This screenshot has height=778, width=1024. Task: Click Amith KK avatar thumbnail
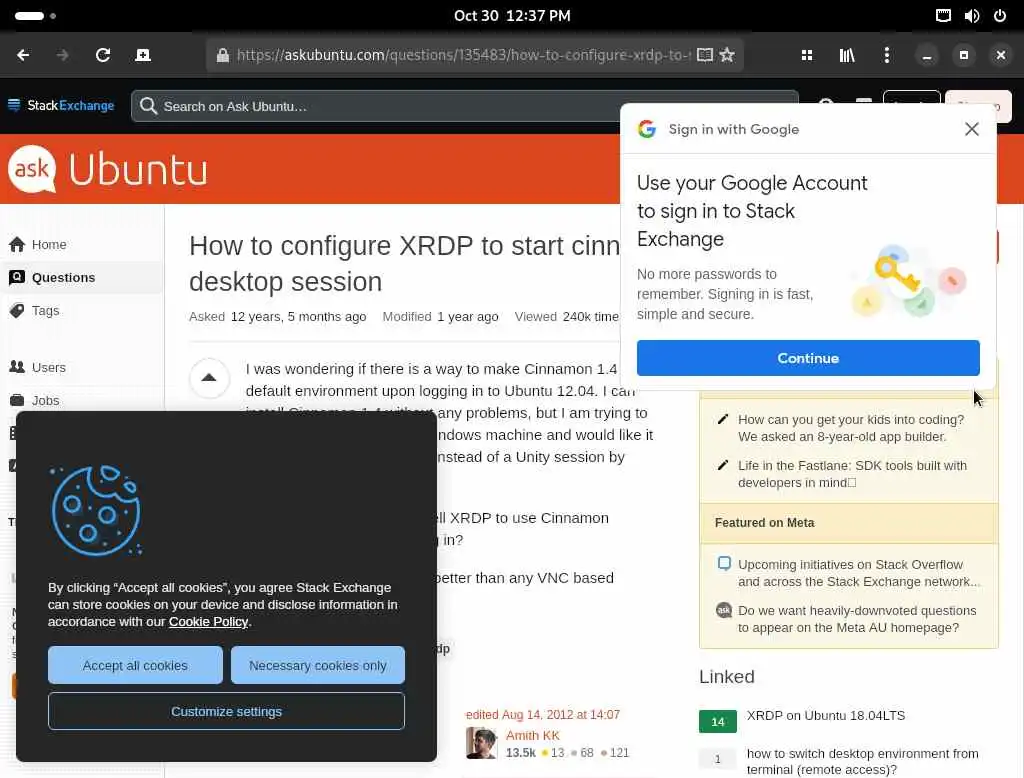[481, 743]
